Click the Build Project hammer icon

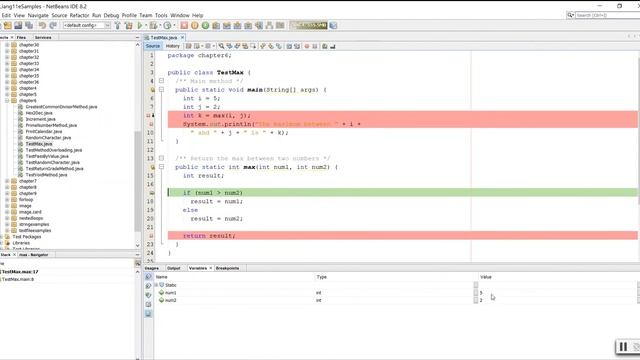click(118, 25)
